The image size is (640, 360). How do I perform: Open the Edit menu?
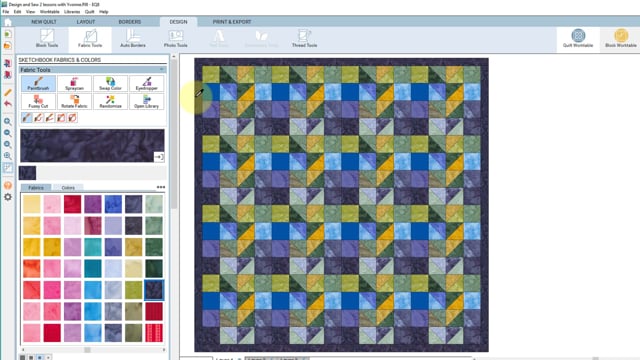click(18, 12)
